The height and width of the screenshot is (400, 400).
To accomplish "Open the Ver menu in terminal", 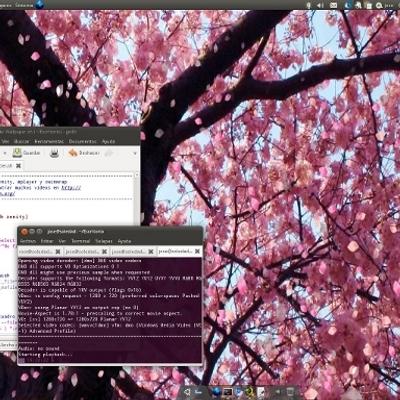I will [x=62, y=241].
